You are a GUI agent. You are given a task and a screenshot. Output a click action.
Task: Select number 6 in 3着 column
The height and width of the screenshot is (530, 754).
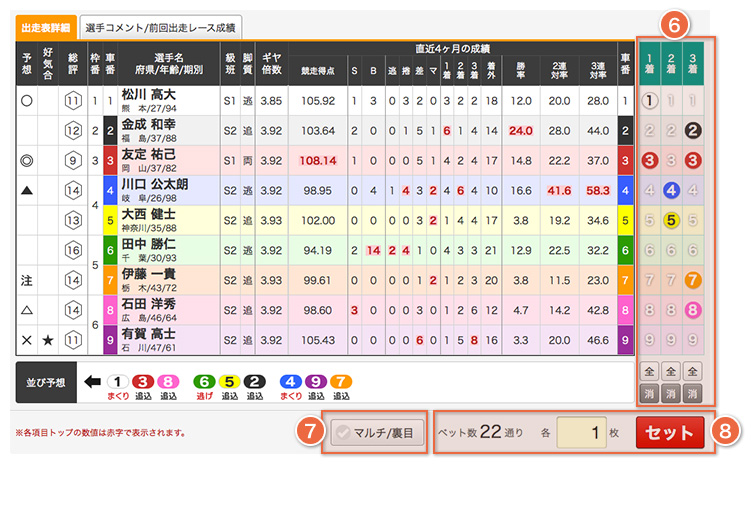pos(692,250)
